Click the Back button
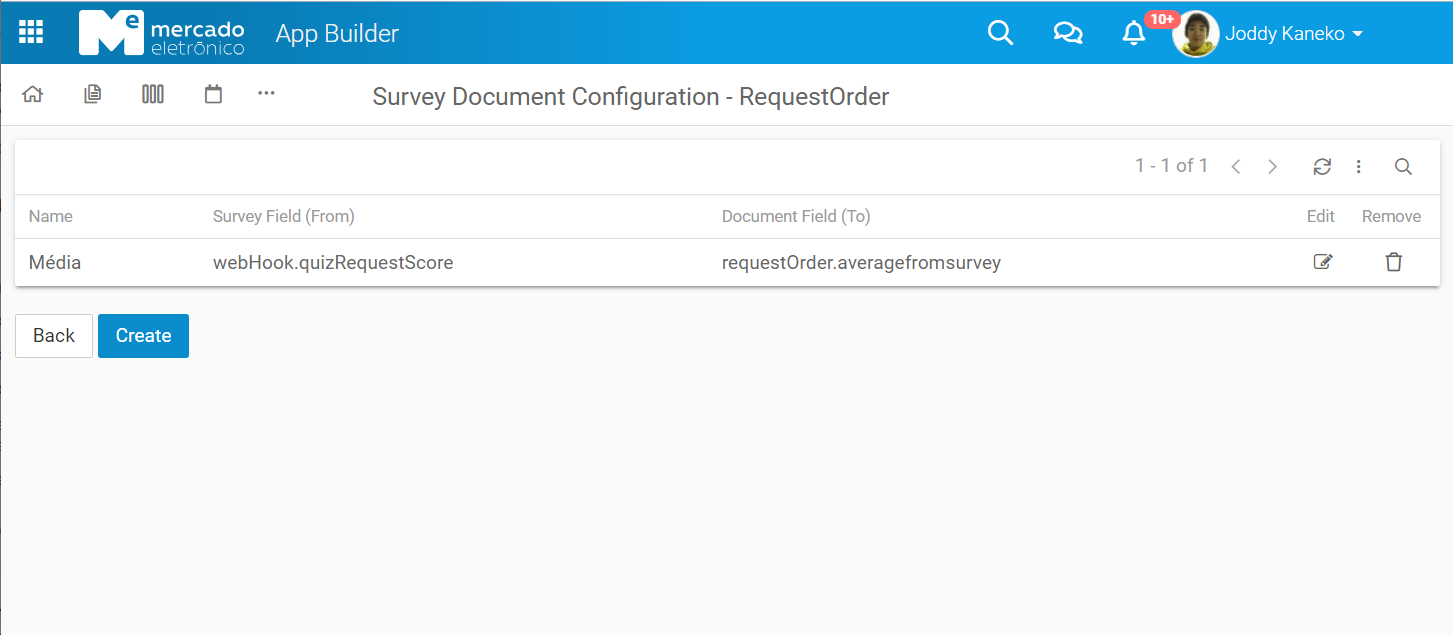 tap(54, 336)
